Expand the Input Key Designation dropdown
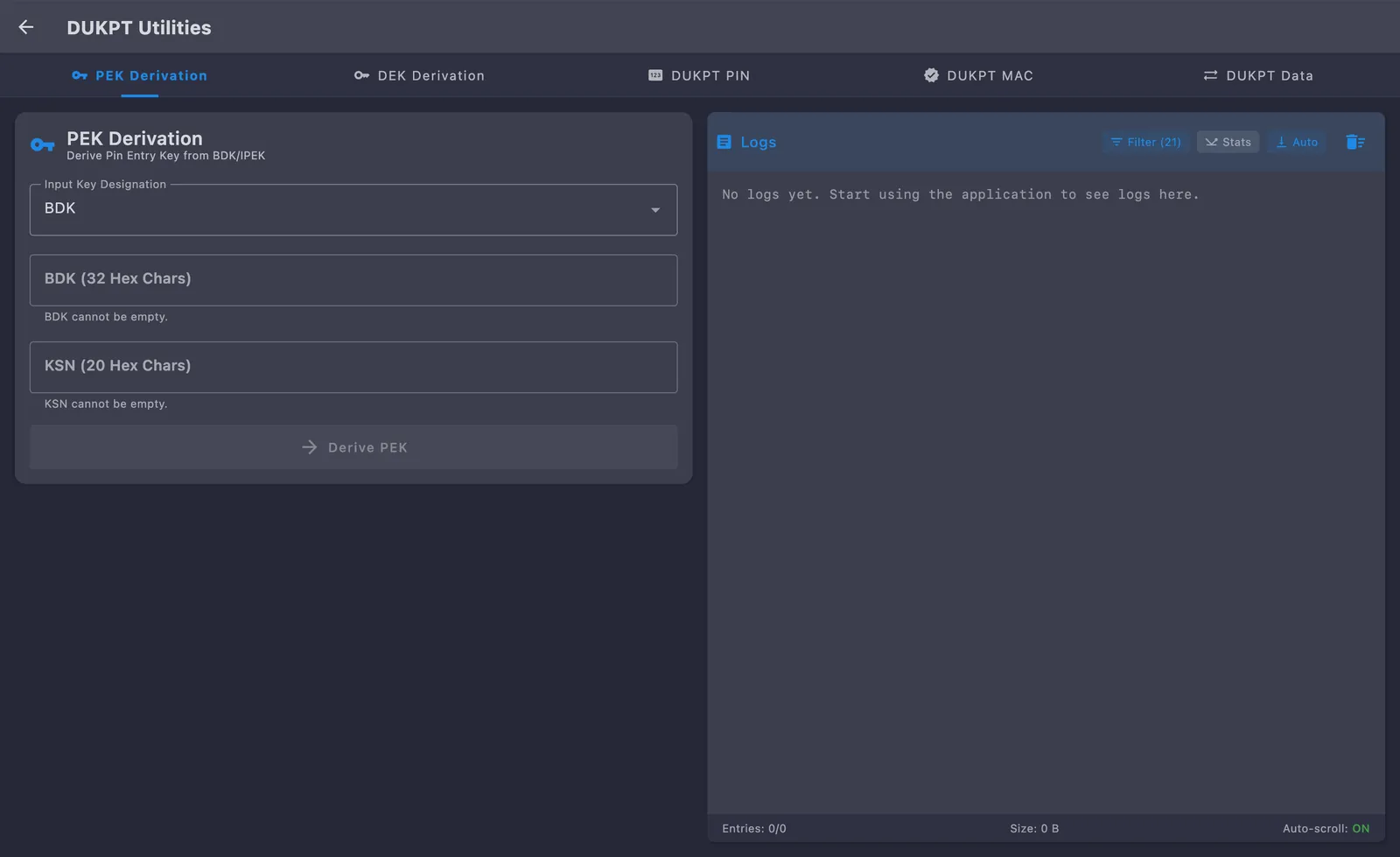The height and width of the screenshot is (857, 1400). [353, 209]
